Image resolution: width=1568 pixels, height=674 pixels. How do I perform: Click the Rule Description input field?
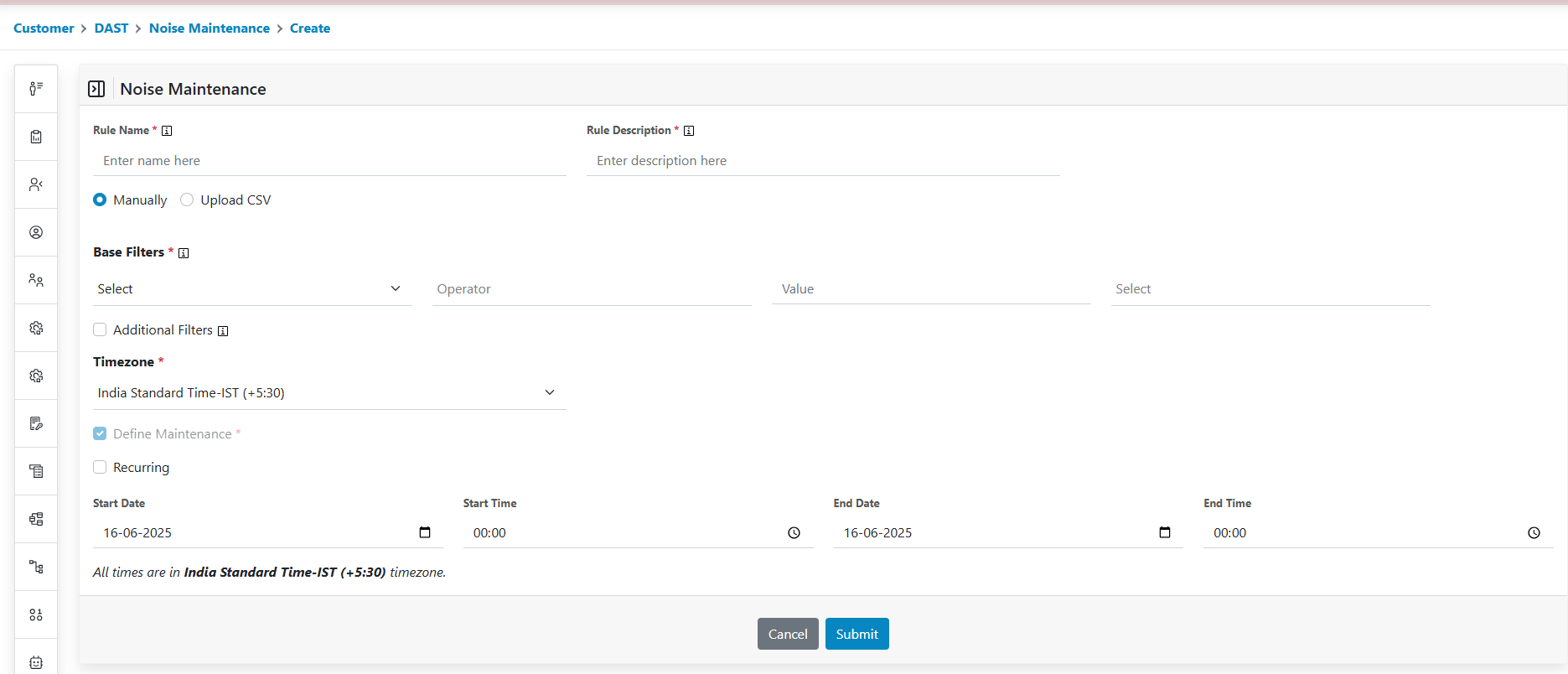point(823,161)
